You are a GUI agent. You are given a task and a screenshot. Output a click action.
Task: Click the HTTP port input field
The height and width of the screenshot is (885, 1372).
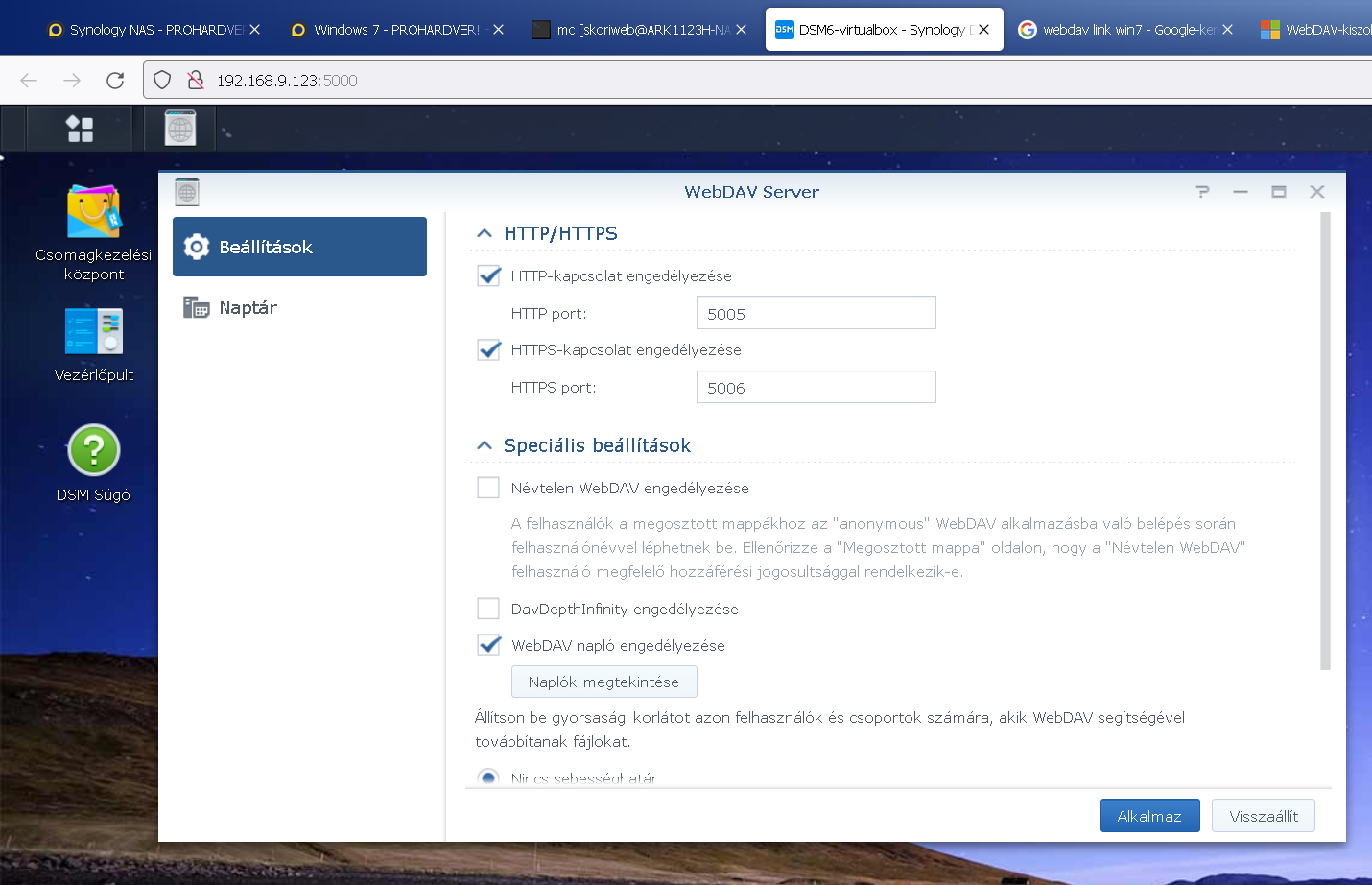pos(816,313)
